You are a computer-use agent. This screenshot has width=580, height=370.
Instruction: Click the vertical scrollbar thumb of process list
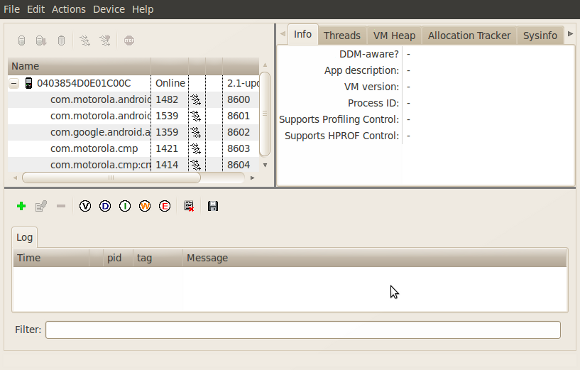pyautogui.click(x=265, y=114)
